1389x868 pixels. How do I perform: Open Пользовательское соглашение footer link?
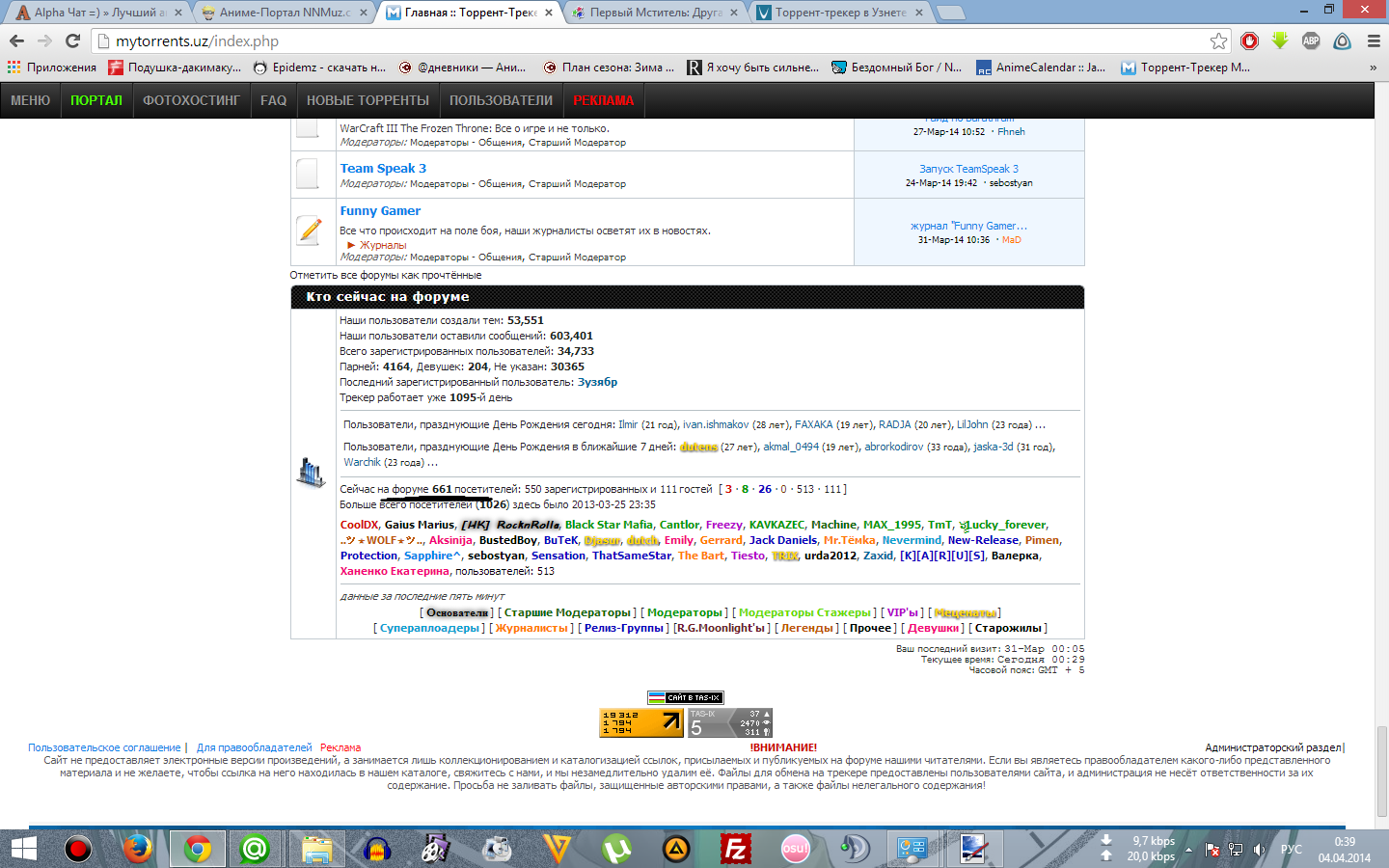(104, 747)
